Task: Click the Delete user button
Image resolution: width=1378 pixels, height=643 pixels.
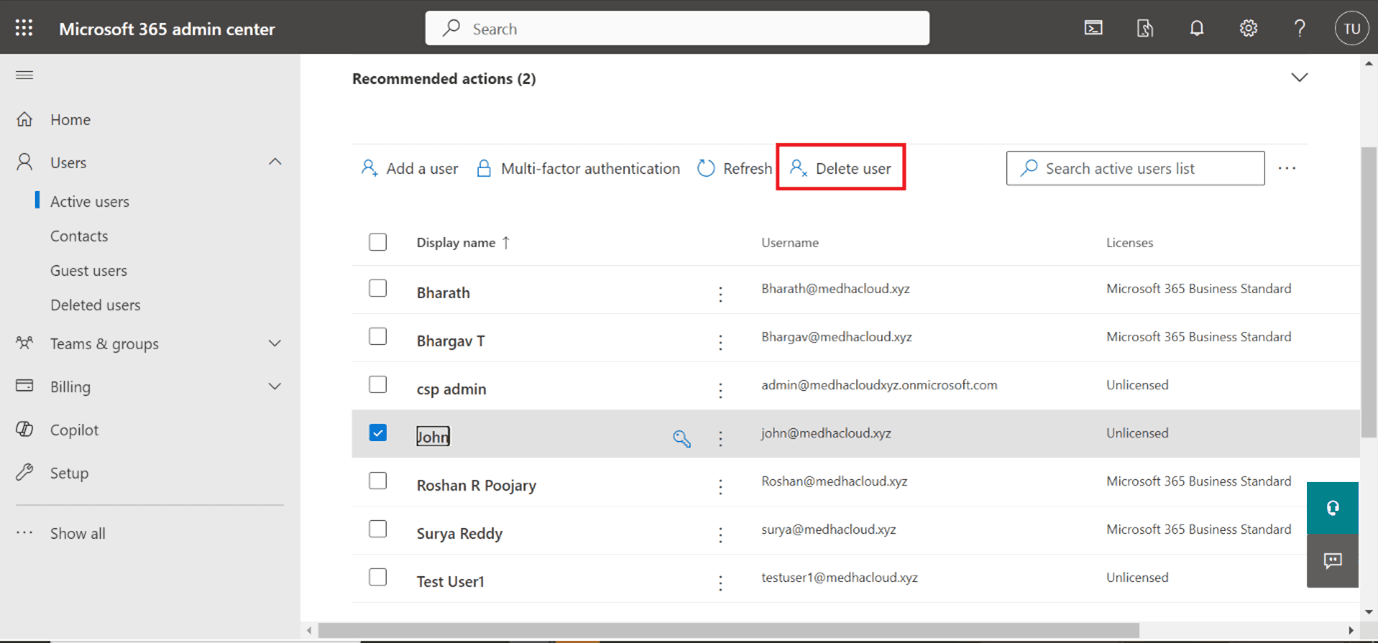Action: [x=840, y=168]
